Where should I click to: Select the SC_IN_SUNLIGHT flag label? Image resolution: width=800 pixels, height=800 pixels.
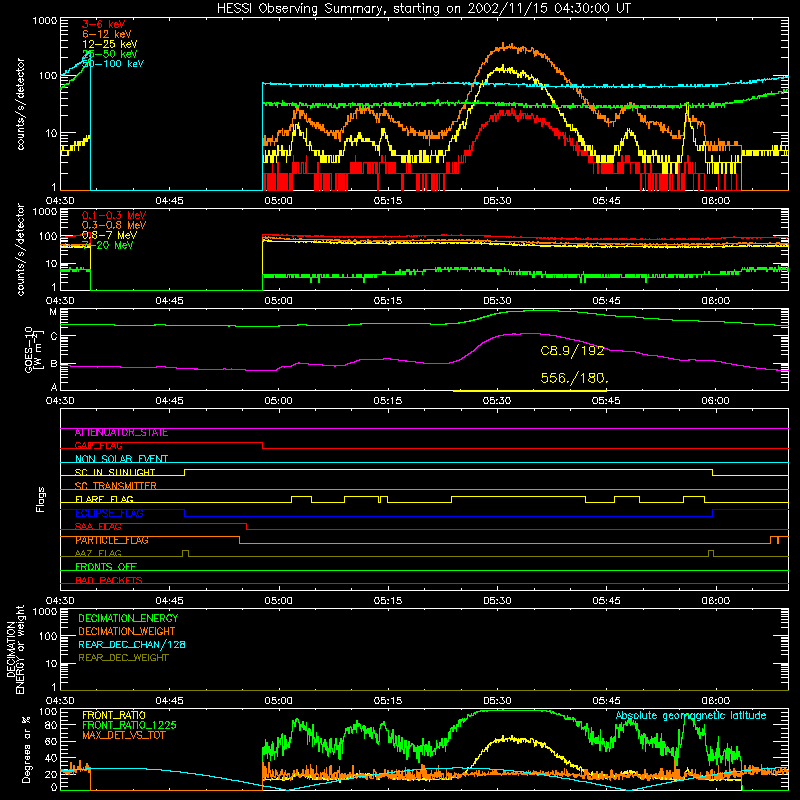(115, 472)
